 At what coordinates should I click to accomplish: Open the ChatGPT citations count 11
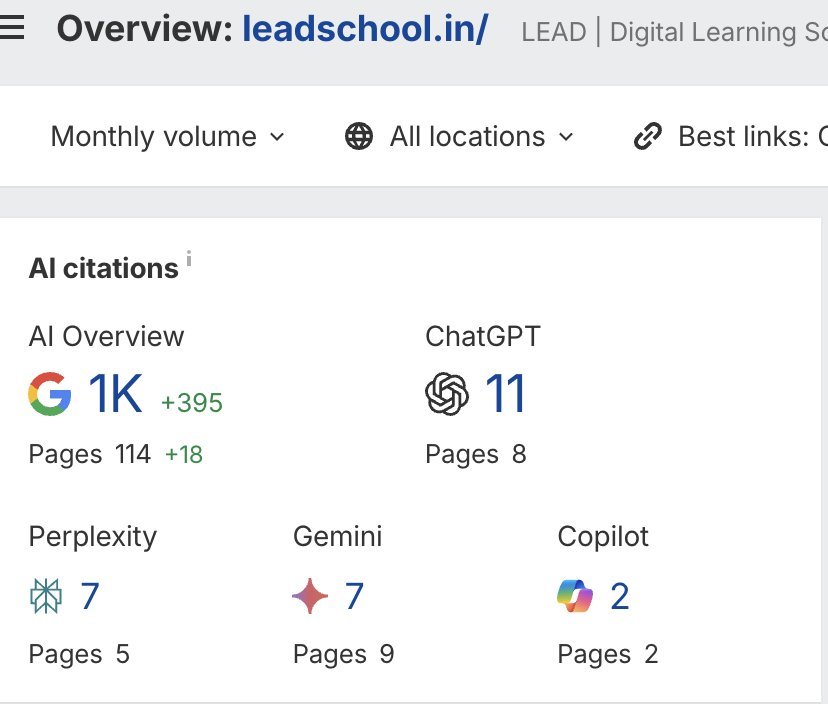pyautogui.click(x=505, y=393)
